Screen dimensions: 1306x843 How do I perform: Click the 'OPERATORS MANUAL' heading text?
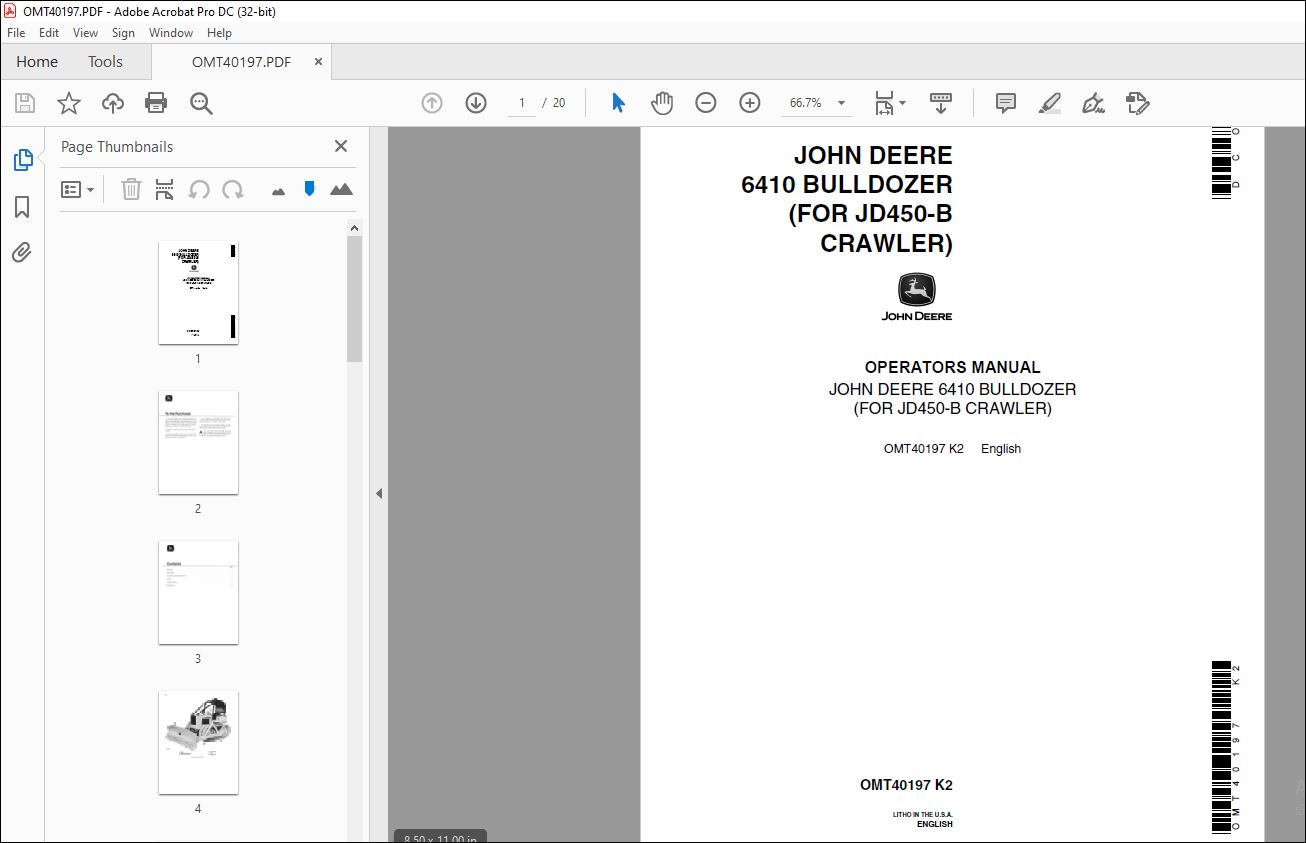[952, 367]
